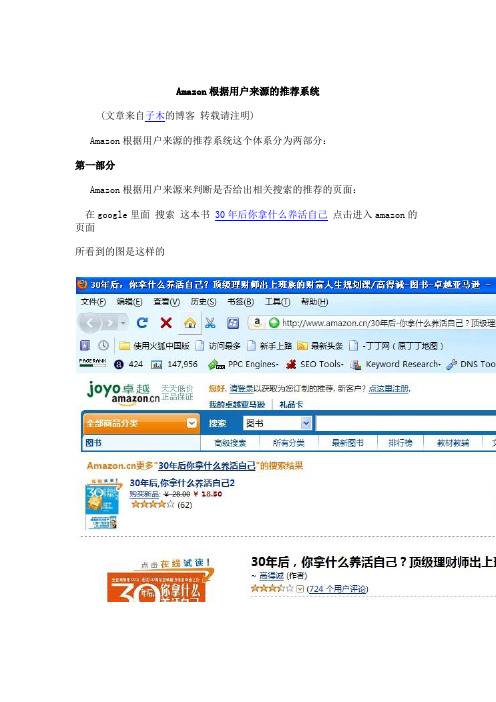Select the 图书 tab under categories
Image resolution: width=496 pixels, height=702 pixels.
(94, 443)
